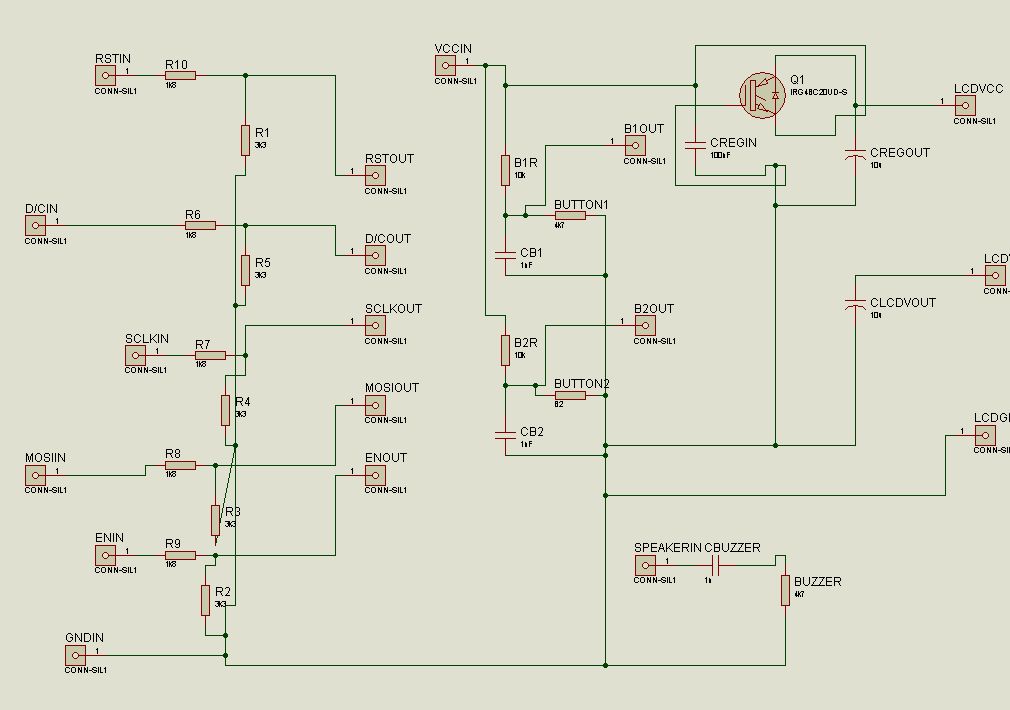Select the CREGIN capacitor symbol
This screenshot has height=710, width=1010.
point(696,146)
